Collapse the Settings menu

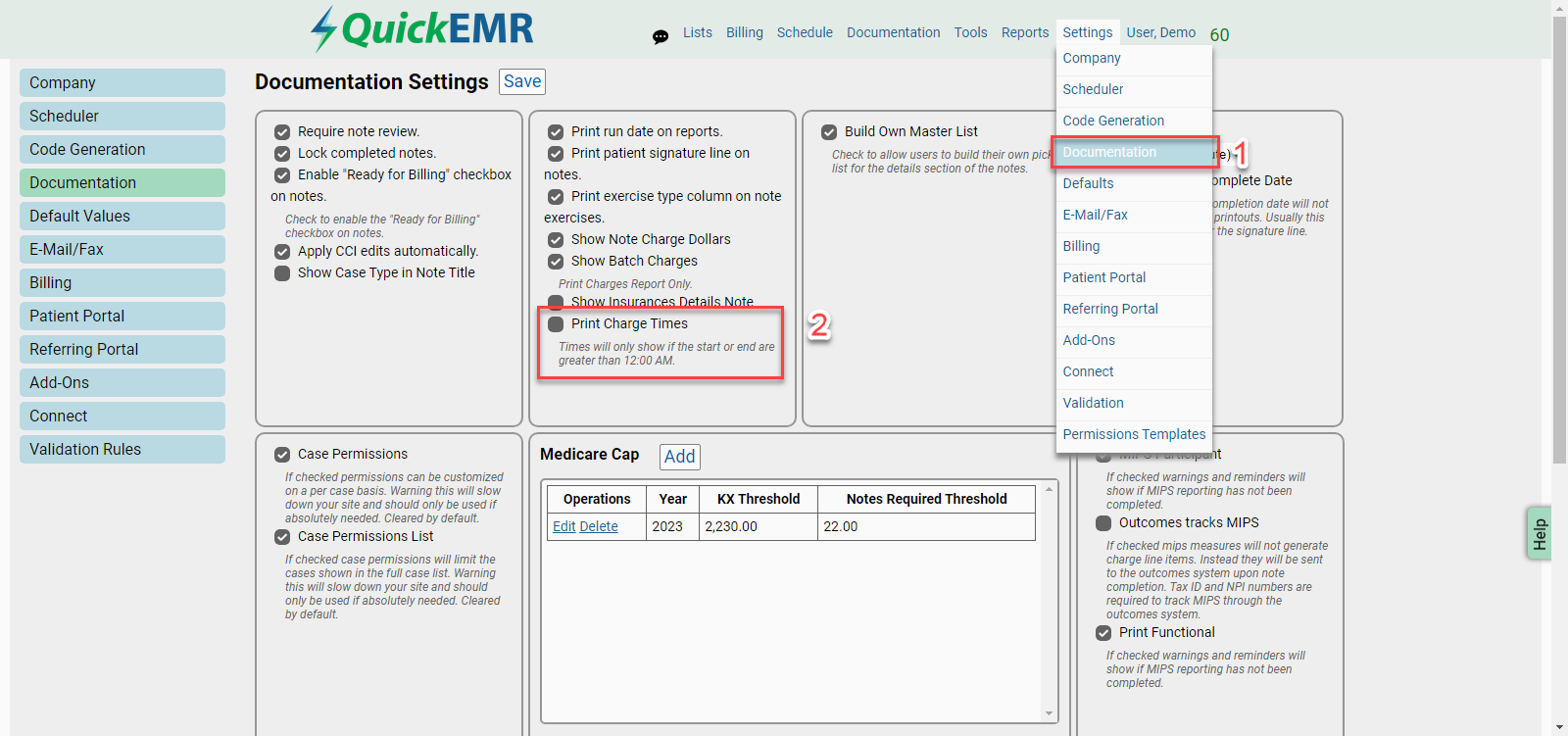click(1088, 32)
